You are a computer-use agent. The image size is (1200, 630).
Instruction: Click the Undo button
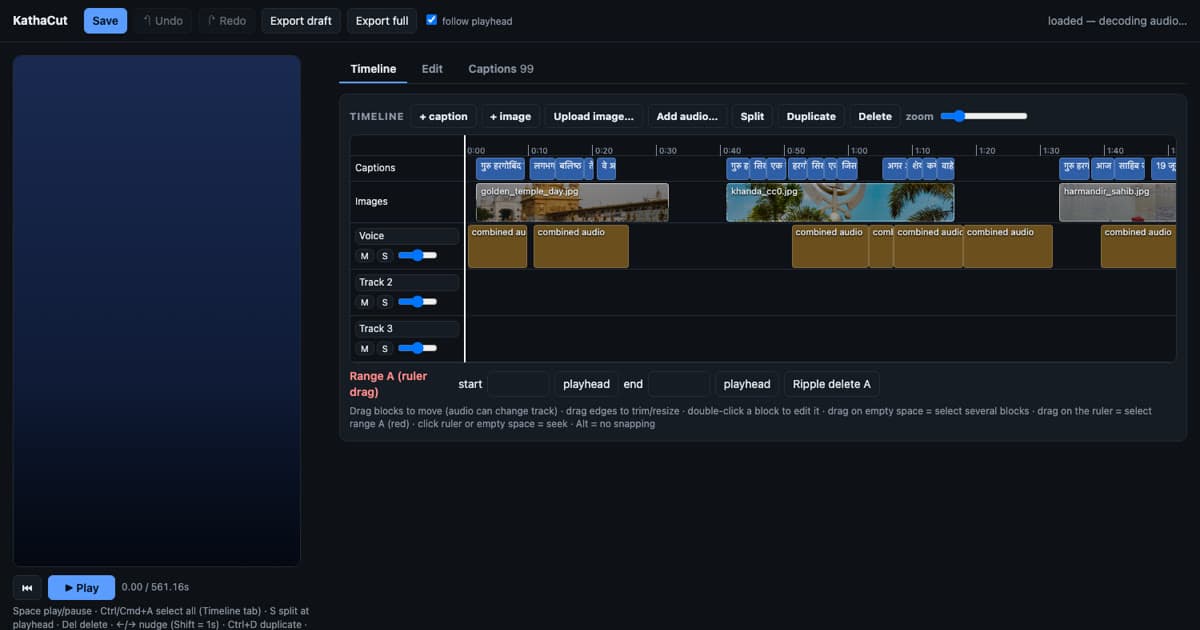tap(163, 21)
